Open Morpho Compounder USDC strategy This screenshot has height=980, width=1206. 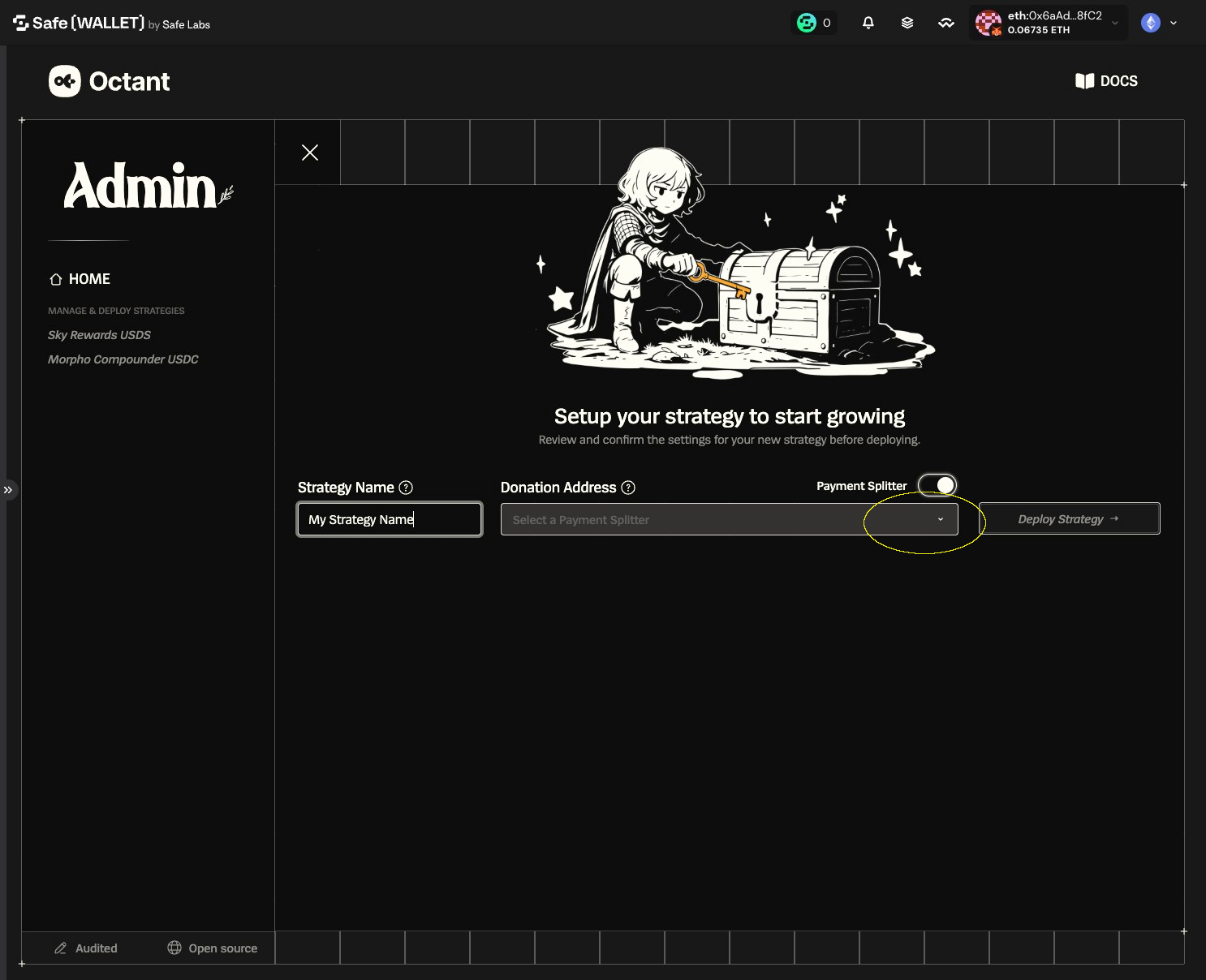click(x=123, y=359)
